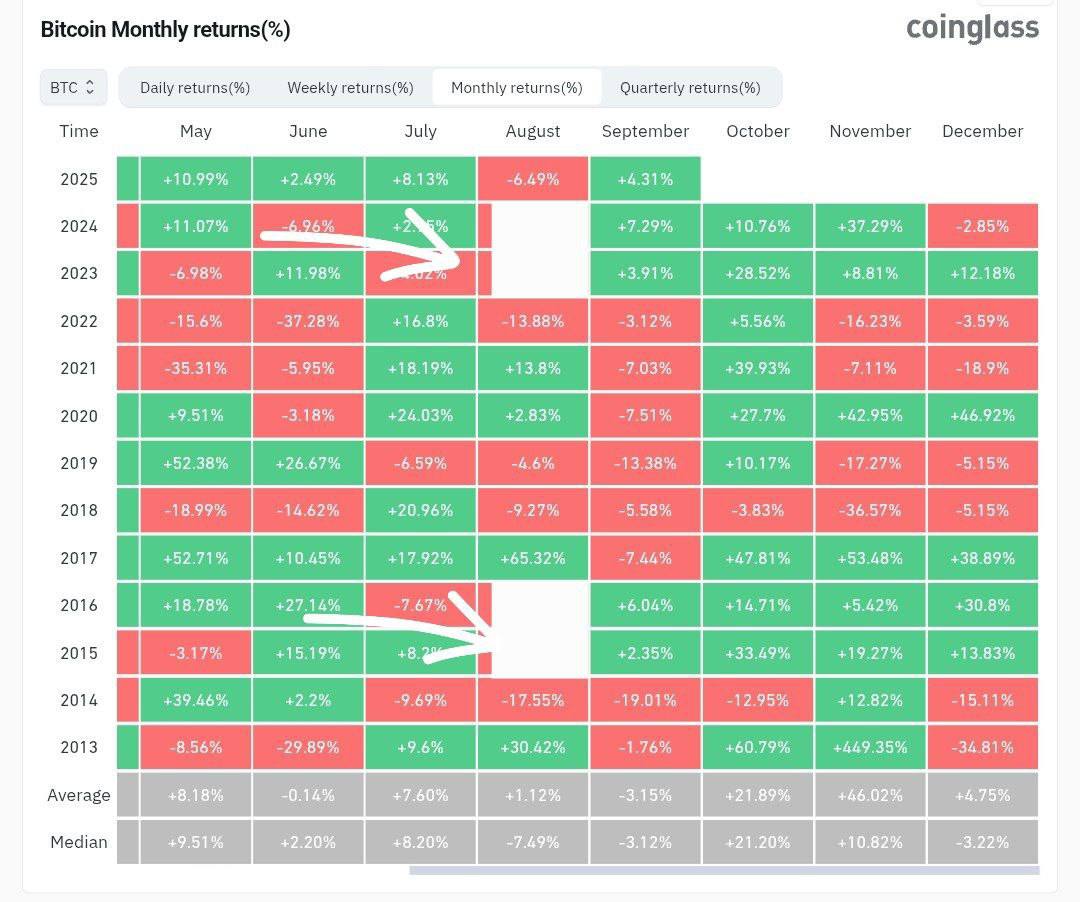Select the Average row label
Screen dimensions: 1080x902
(x=79, y=795)
